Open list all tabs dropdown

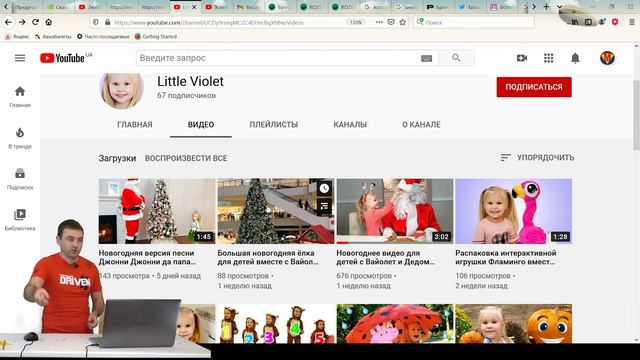coord(560,7)
